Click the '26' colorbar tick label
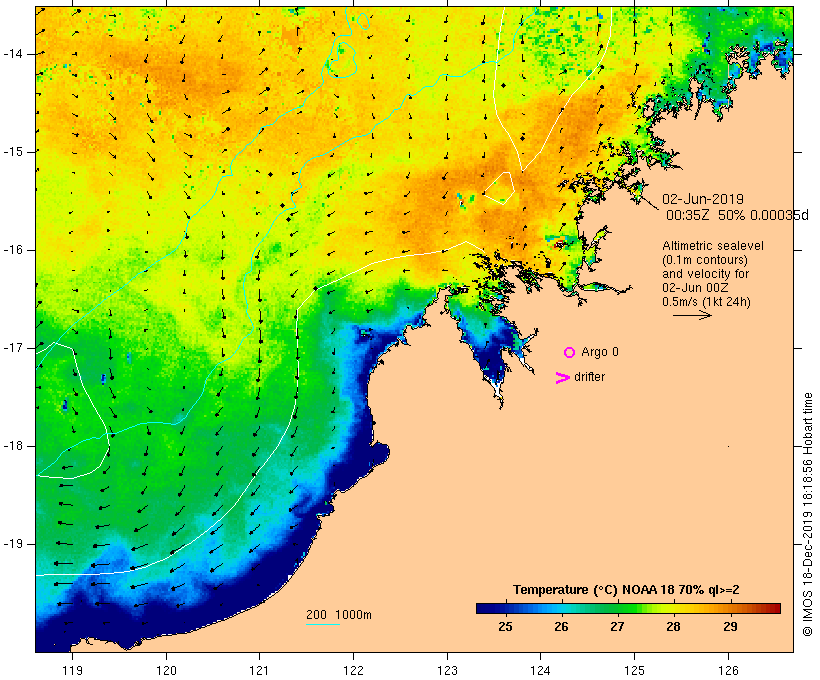The image size is (820, 680). (561, 627)
